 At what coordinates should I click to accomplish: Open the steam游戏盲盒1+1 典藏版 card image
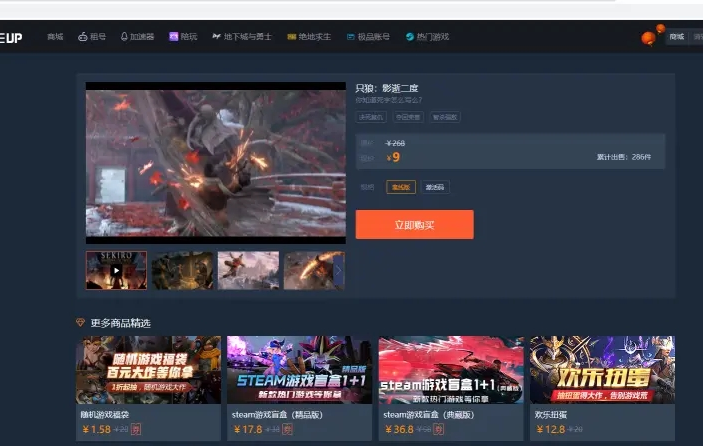coord(451,370)
